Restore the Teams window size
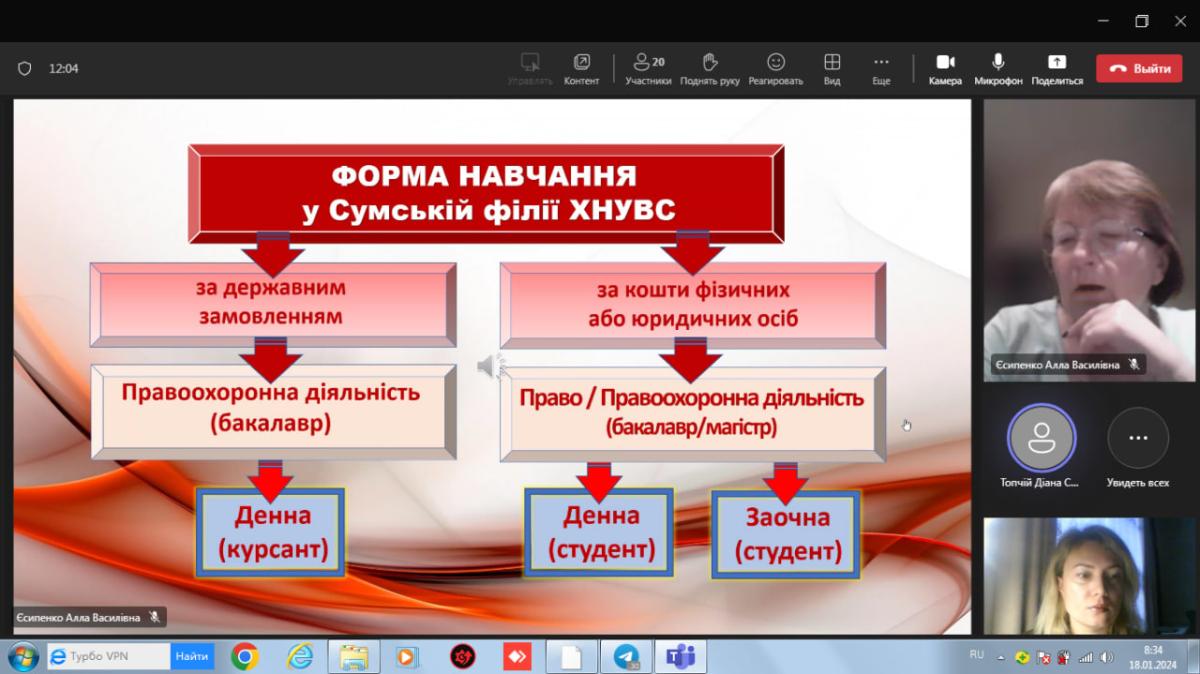Viewport: 1200px width, 674px height. (1142, 21)
